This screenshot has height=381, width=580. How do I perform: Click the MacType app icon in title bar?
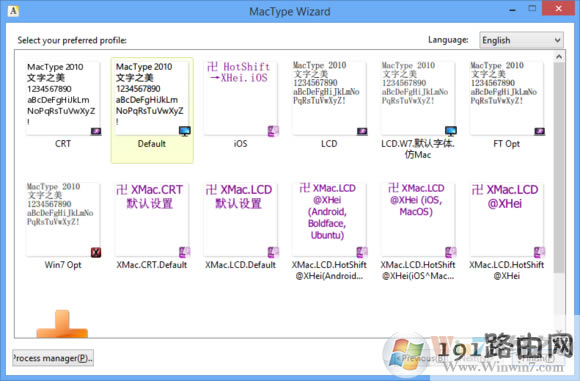point(13,11)
